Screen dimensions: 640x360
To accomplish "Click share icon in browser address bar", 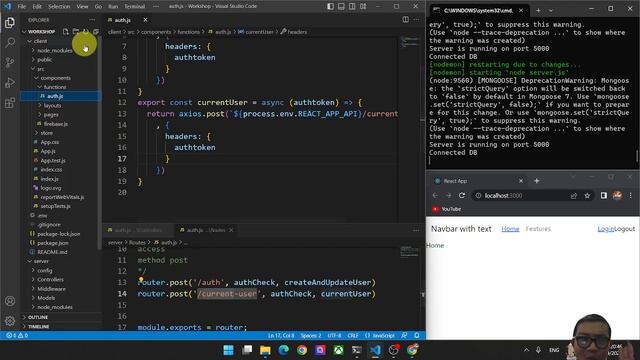I will [x=574, y=196].
